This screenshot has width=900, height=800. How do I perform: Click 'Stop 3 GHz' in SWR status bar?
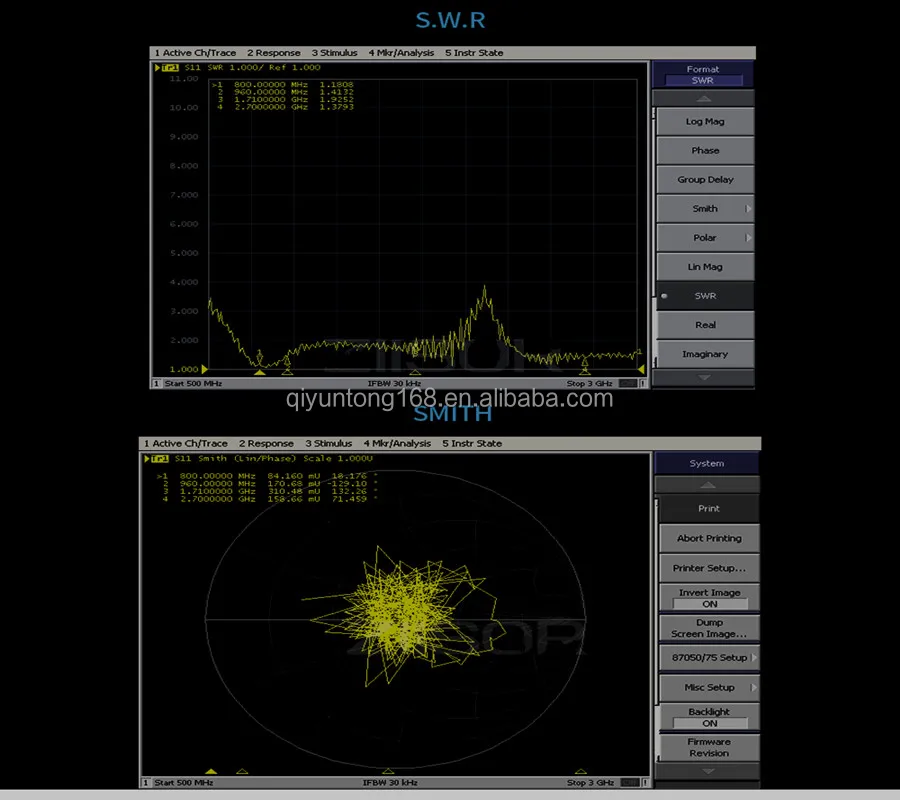coord(589,383)
